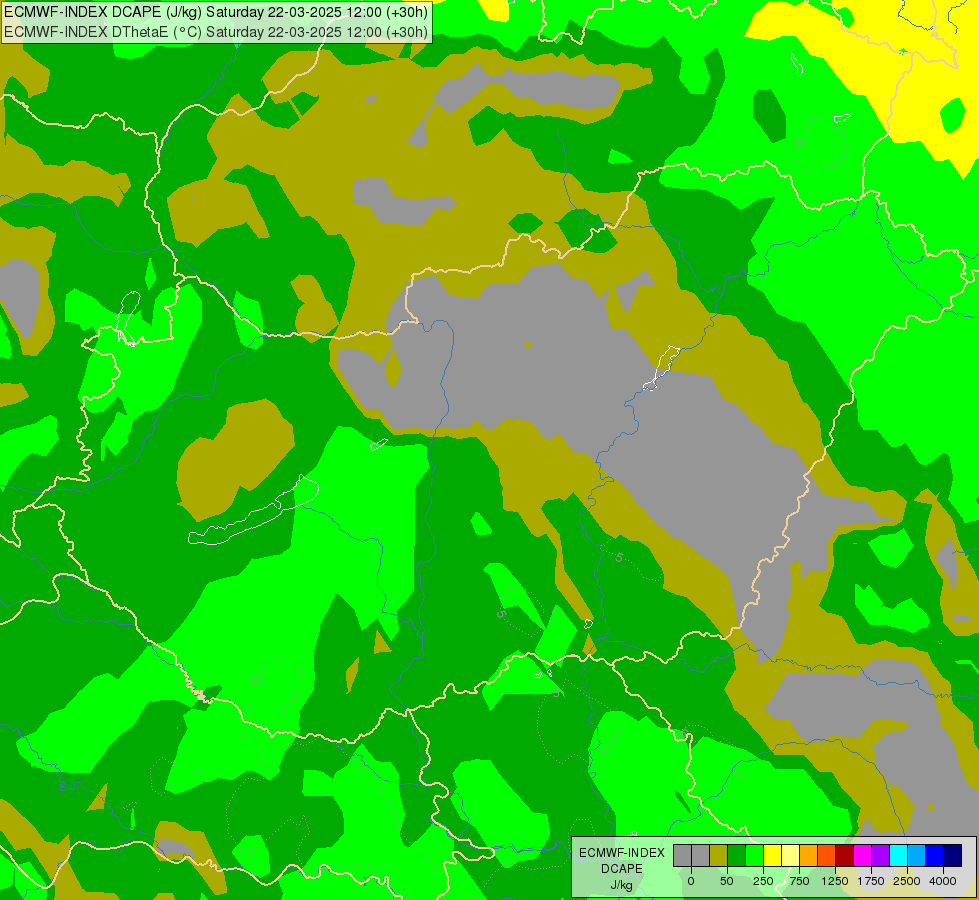Click the legend value 750

pos(799,881)
